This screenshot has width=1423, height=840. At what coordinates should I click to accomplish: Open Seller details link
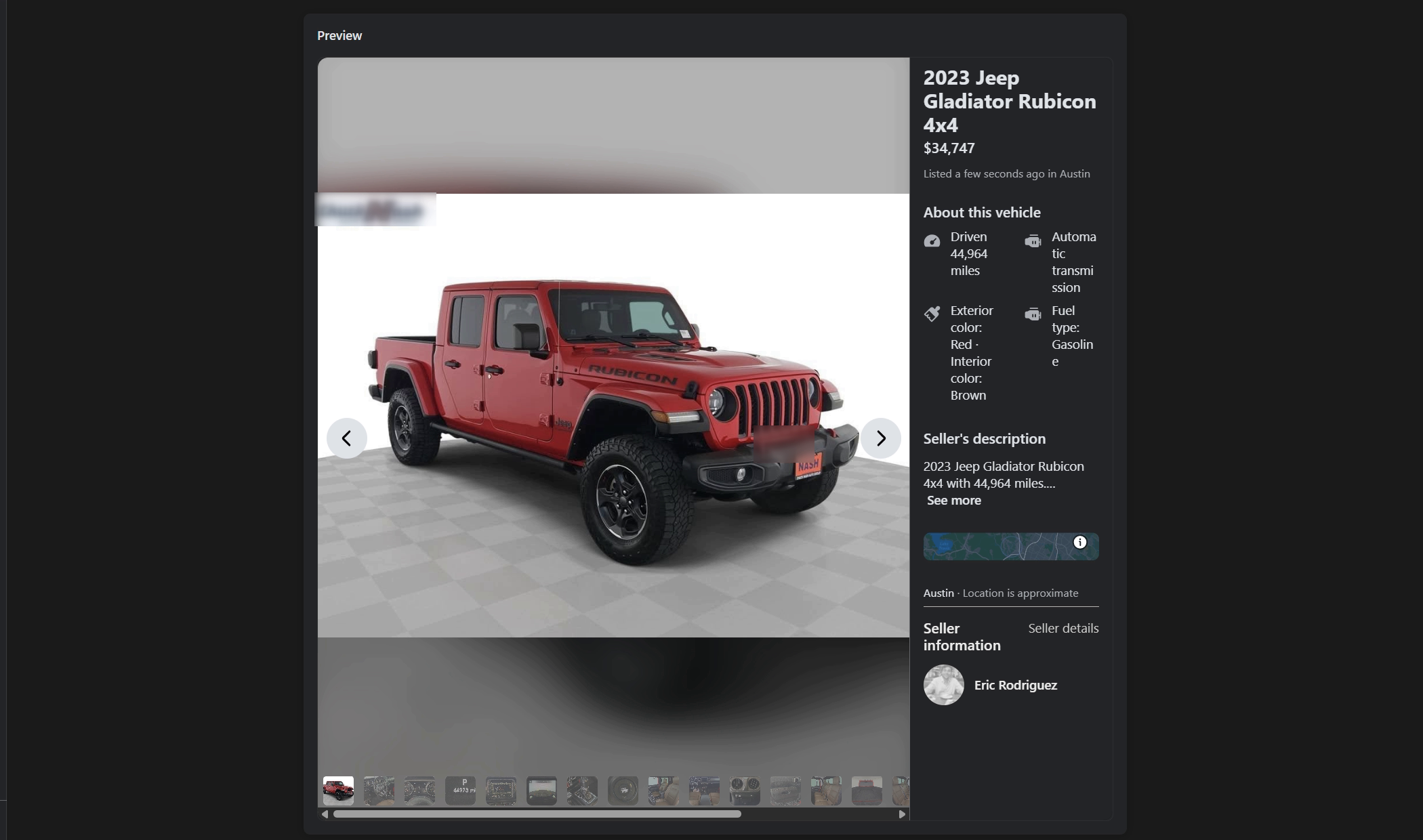click(x=1063, y=629)
